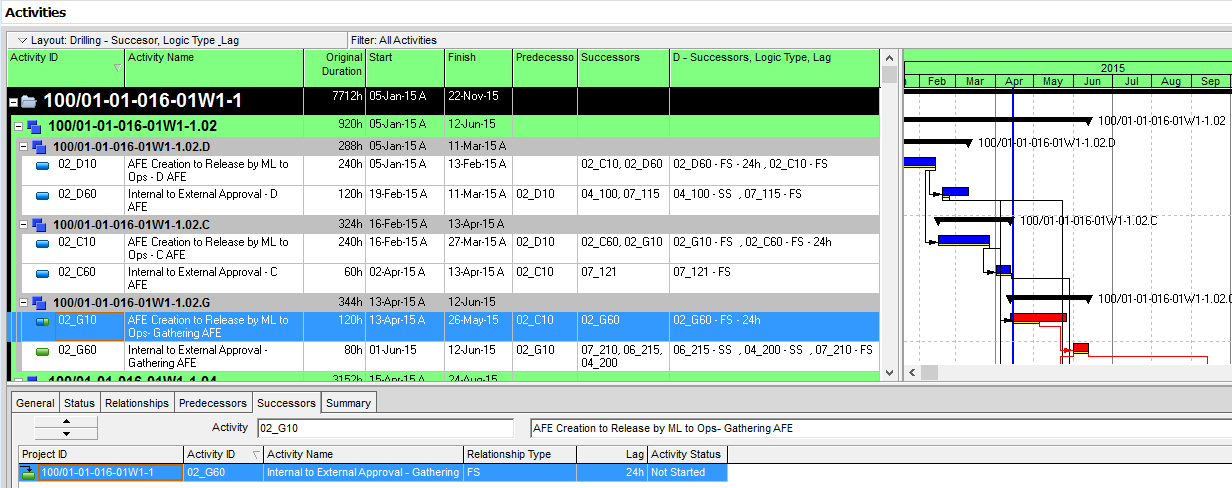This screenshot has height=488, width=1232.
Task: Open the Layout dropdown menu
Action: click(x=22, y=40)
